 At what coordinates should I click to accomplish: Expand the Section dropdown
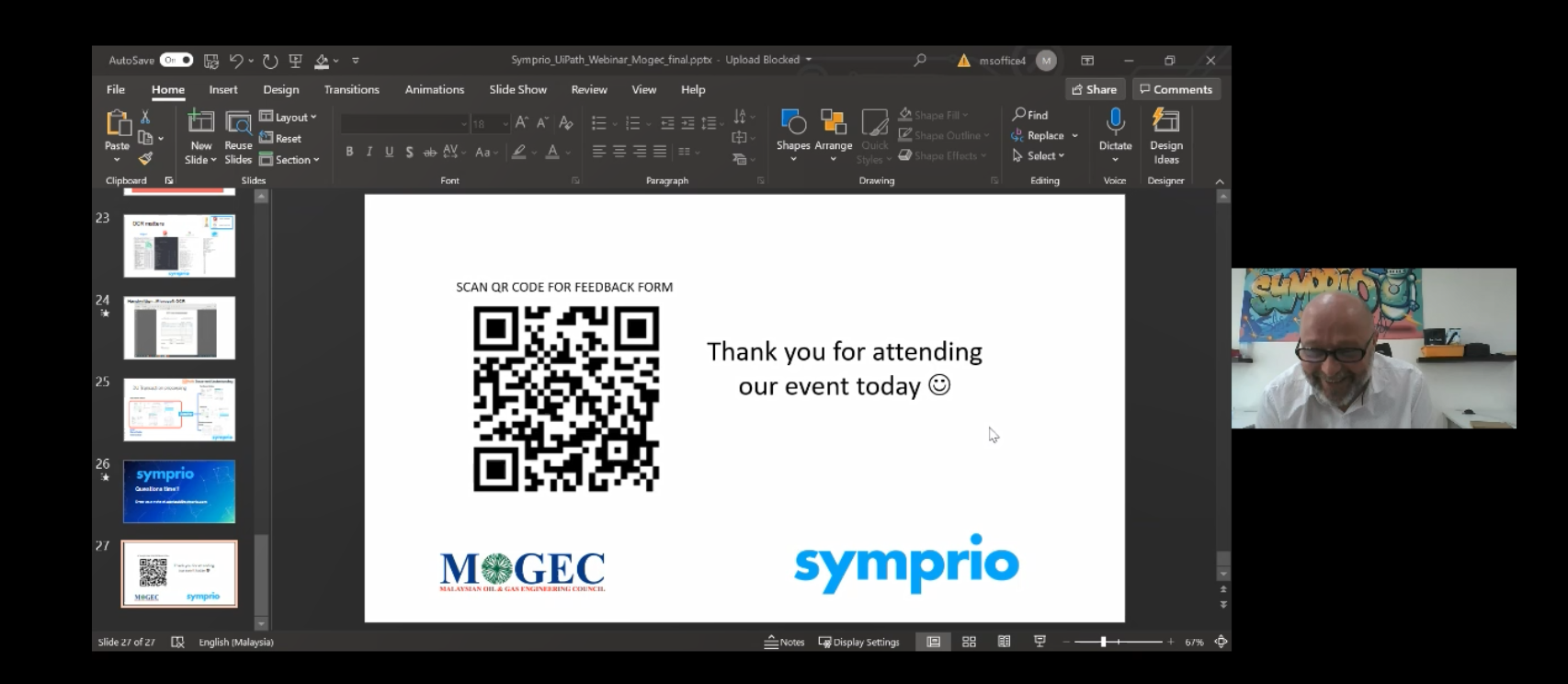click(x=290, y=160)
